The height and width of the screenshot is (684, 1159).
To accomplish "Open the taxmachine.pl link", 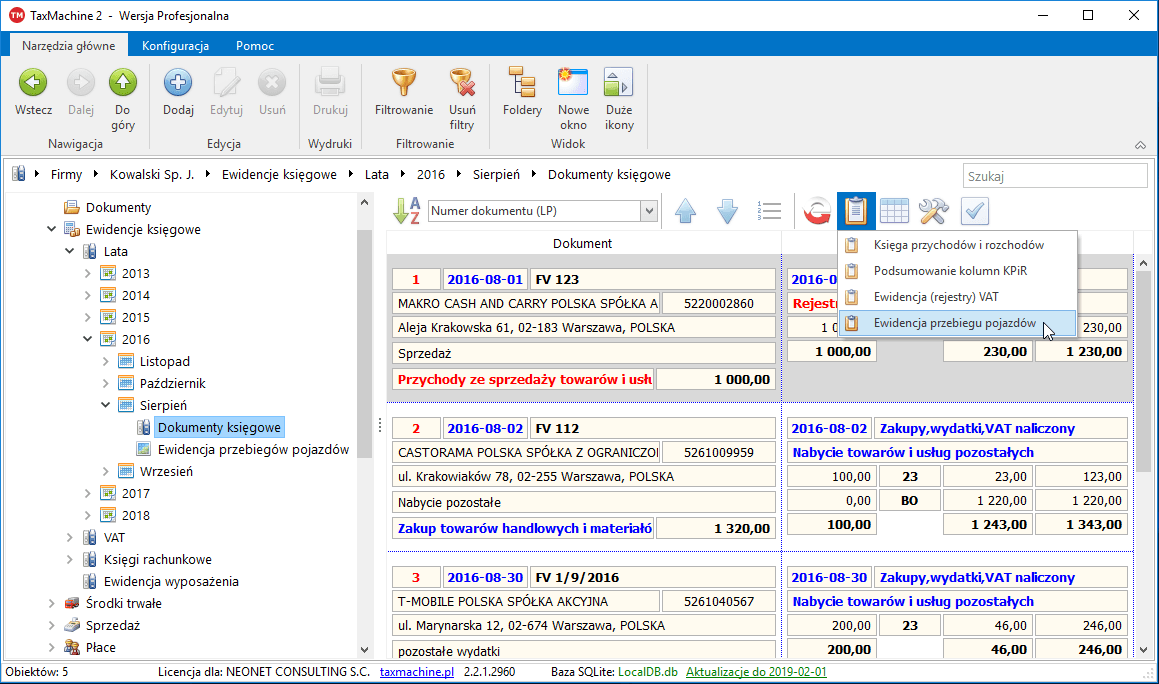I will [417, 672].
